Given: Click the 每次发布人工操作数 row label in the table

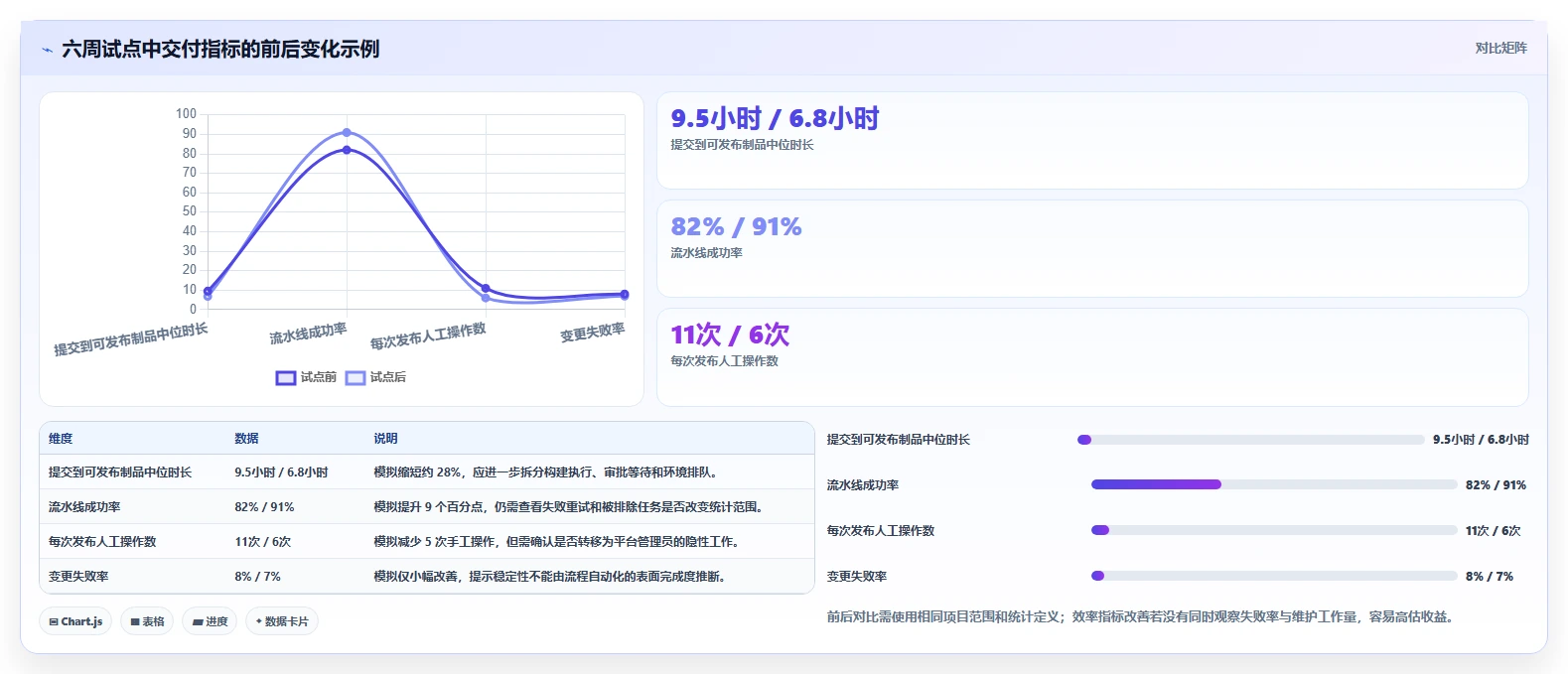Looking at the screenshot, I should 102,542.
